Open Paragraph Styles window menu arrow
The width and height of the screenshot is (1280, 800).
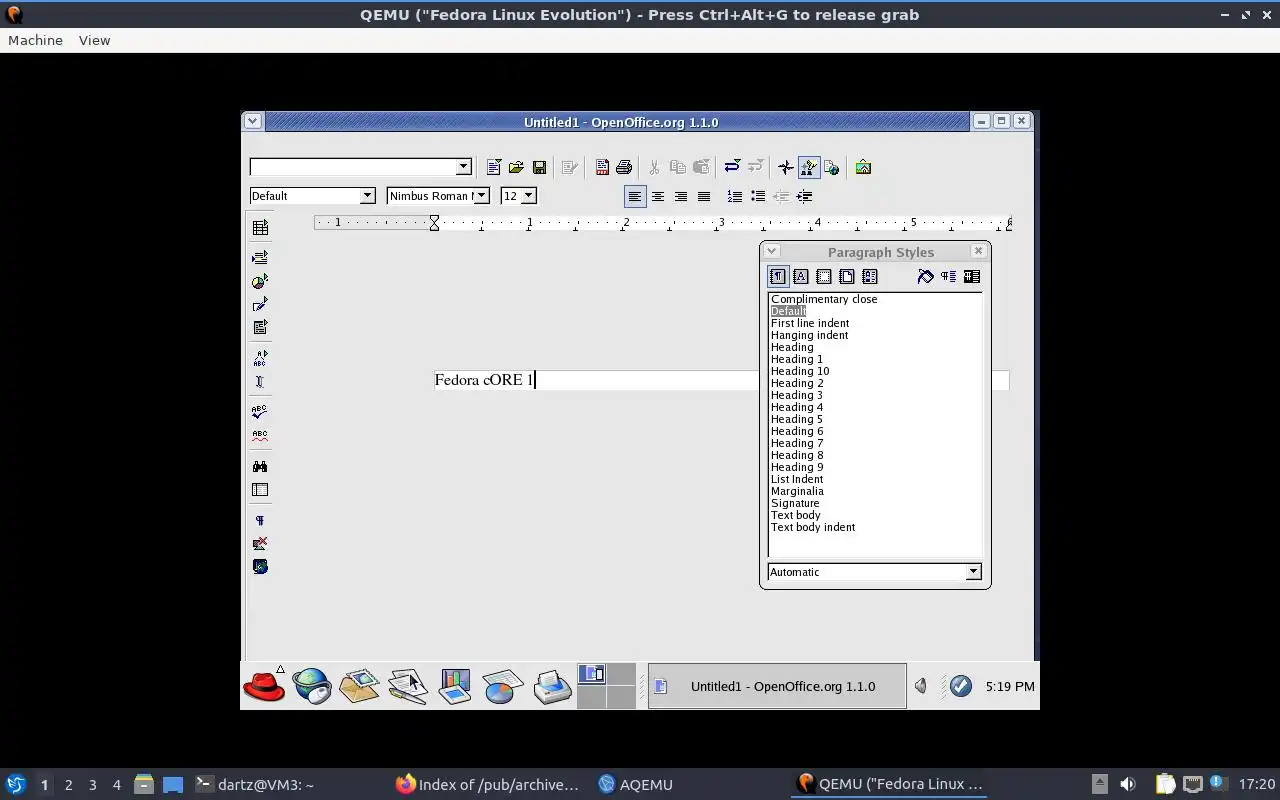click(771, 252)
